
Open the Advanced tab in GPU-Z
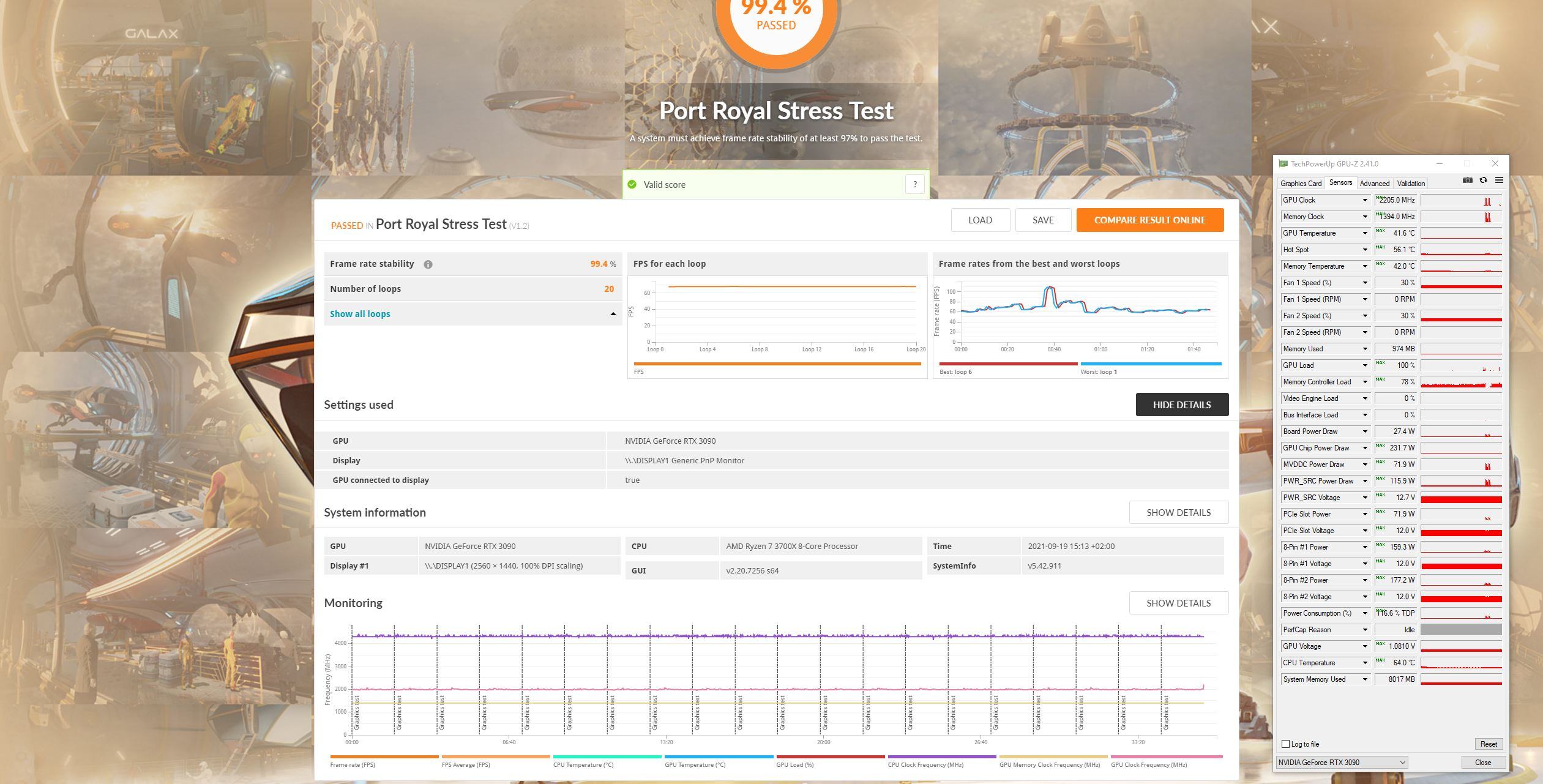pos(1374,183)
